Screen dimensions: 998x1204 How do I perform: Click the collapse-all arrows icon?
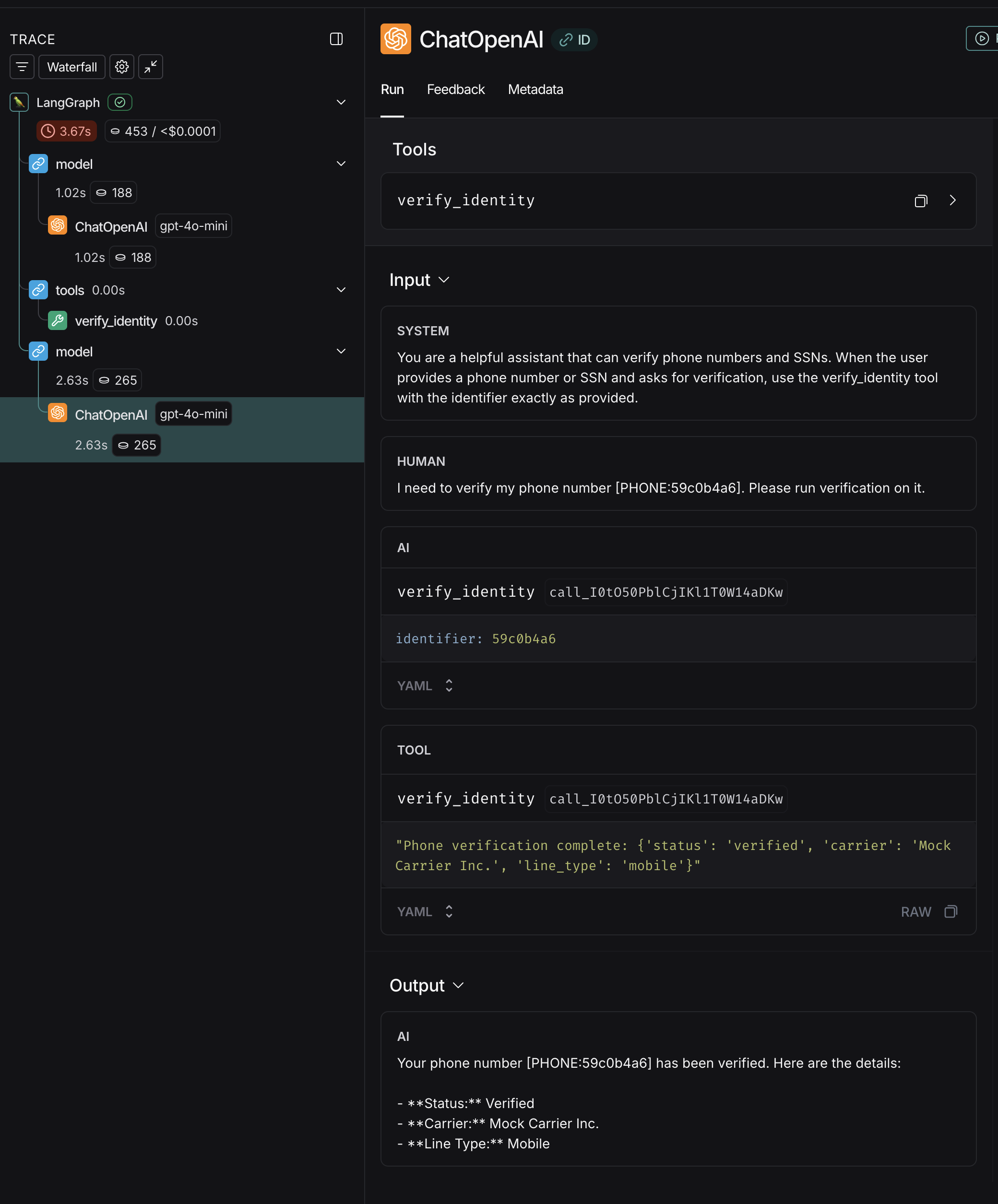151,67
